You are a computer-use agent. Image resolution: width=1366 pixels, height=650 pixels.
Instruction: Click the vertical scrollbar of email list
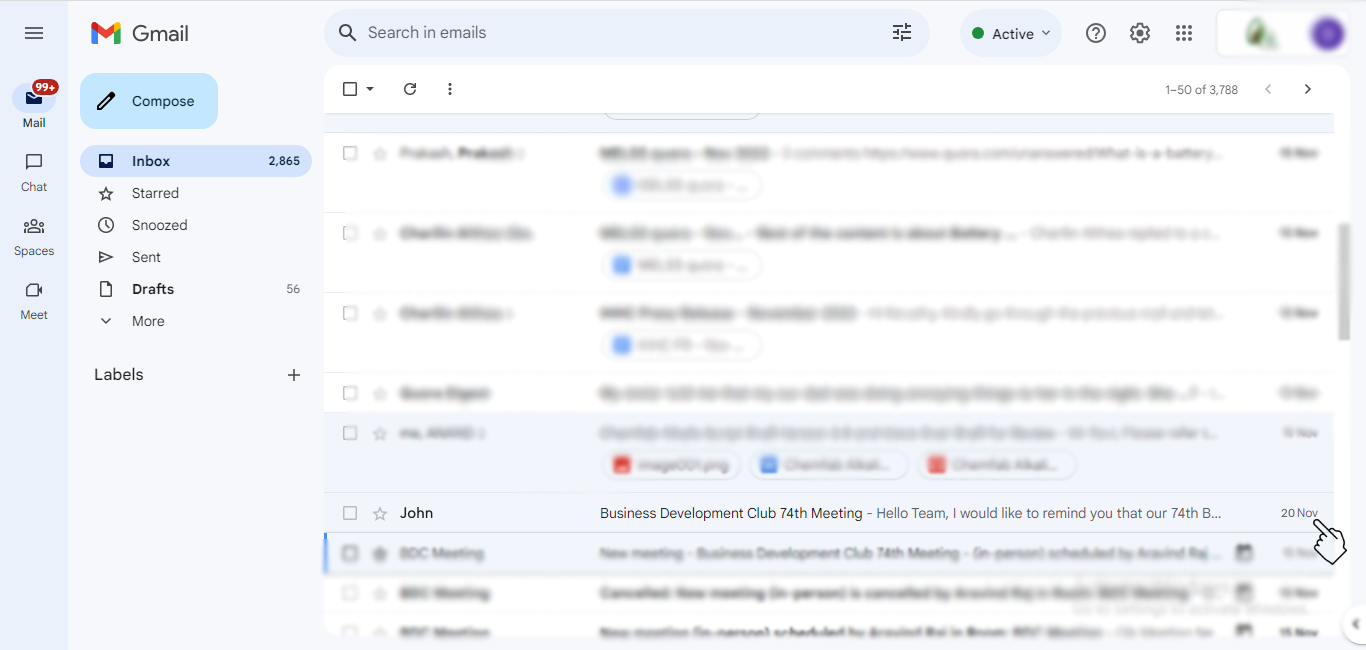(x=1344, y=281)
